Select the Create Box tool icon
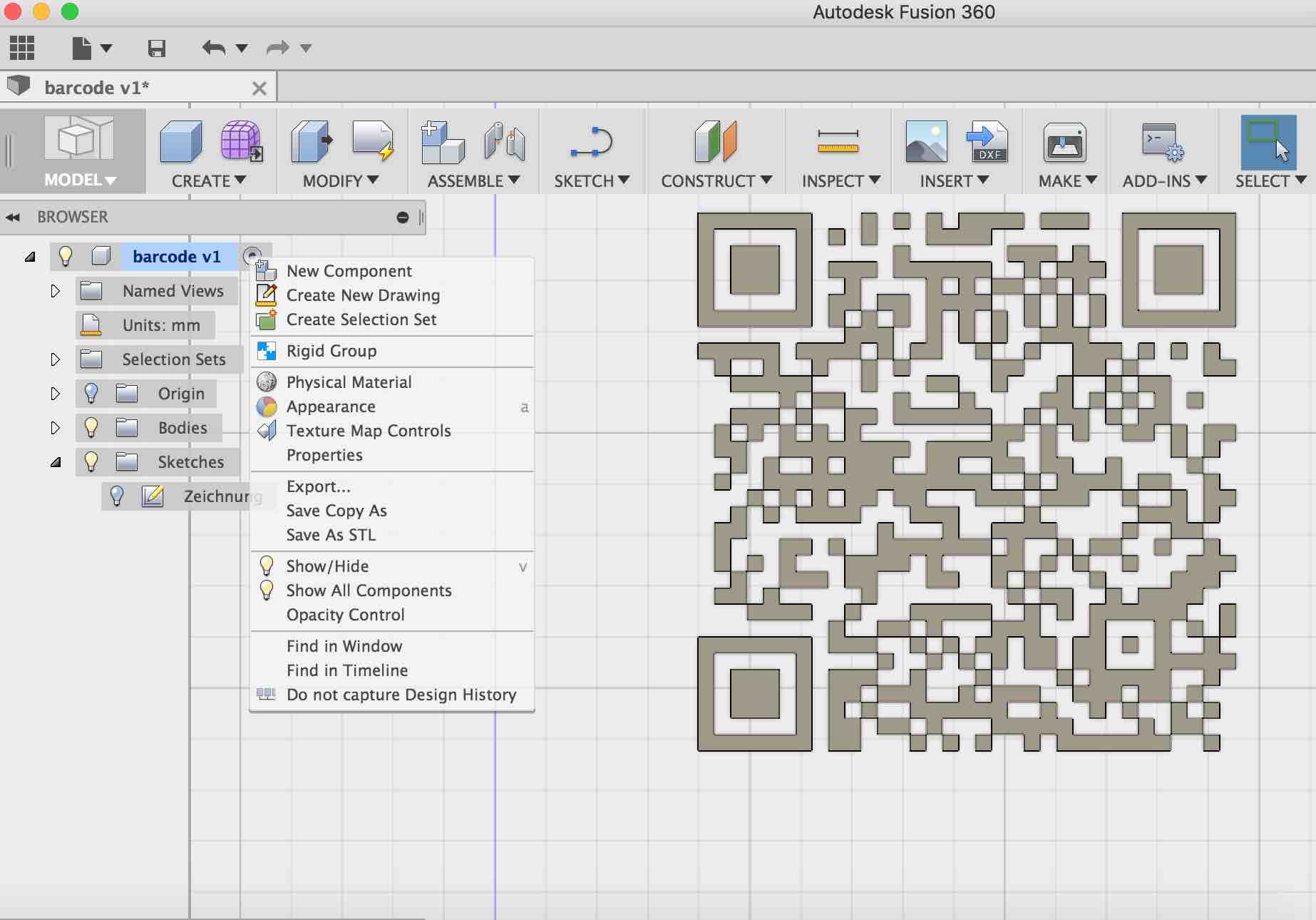Image resolution: width=1316 pixels, height=920 pixels. (x=181, y=141)
